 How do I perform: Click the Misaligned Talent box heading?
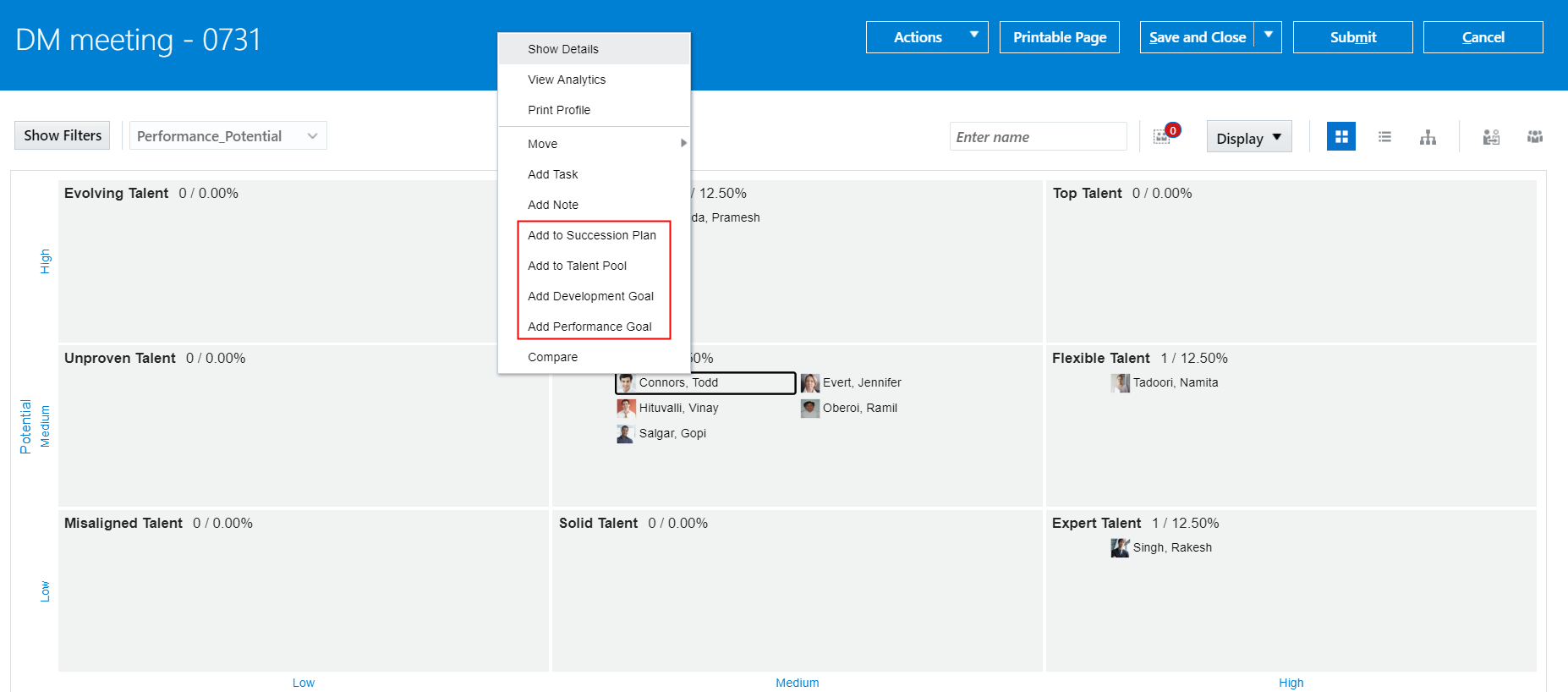[123, 523]
